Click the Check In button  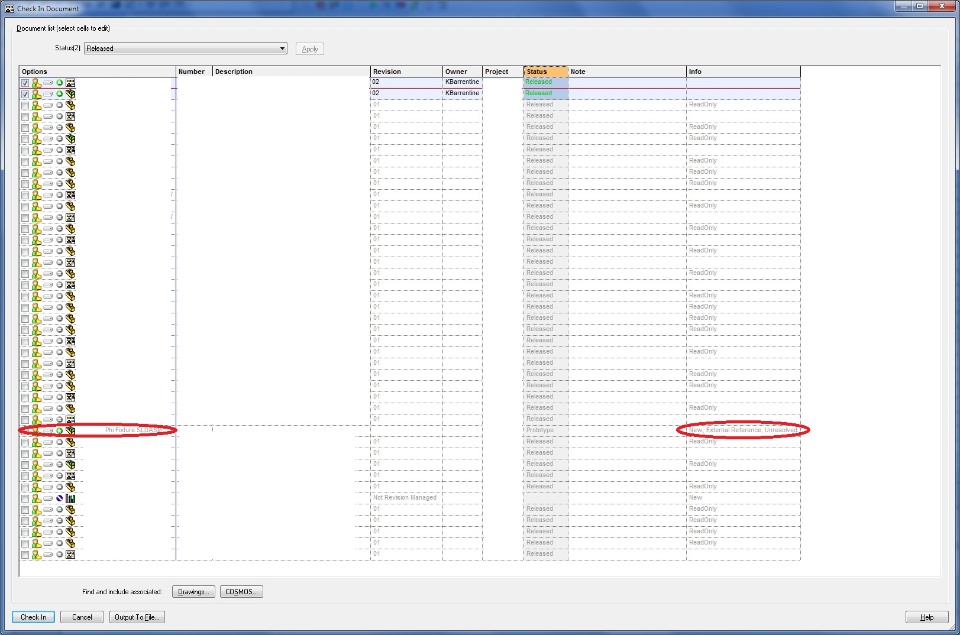(x=33, y=617)
